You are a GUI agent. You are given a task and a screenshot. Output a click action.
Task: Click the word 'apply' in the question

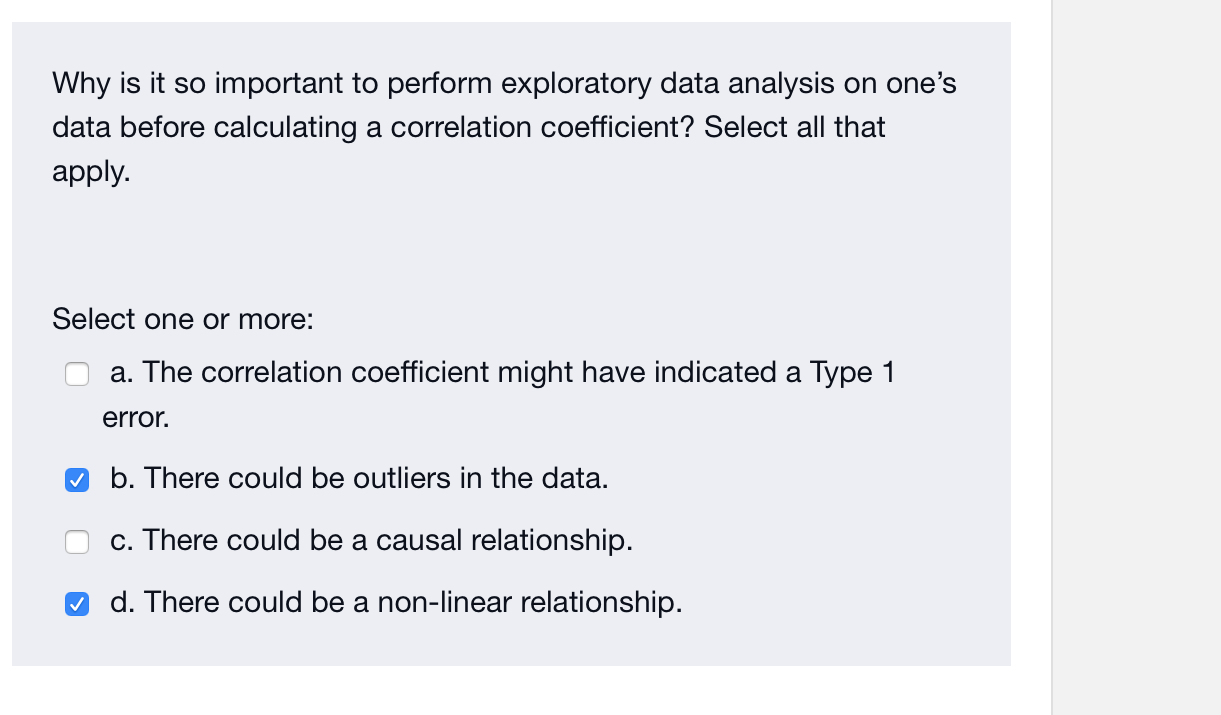[80, 170]
